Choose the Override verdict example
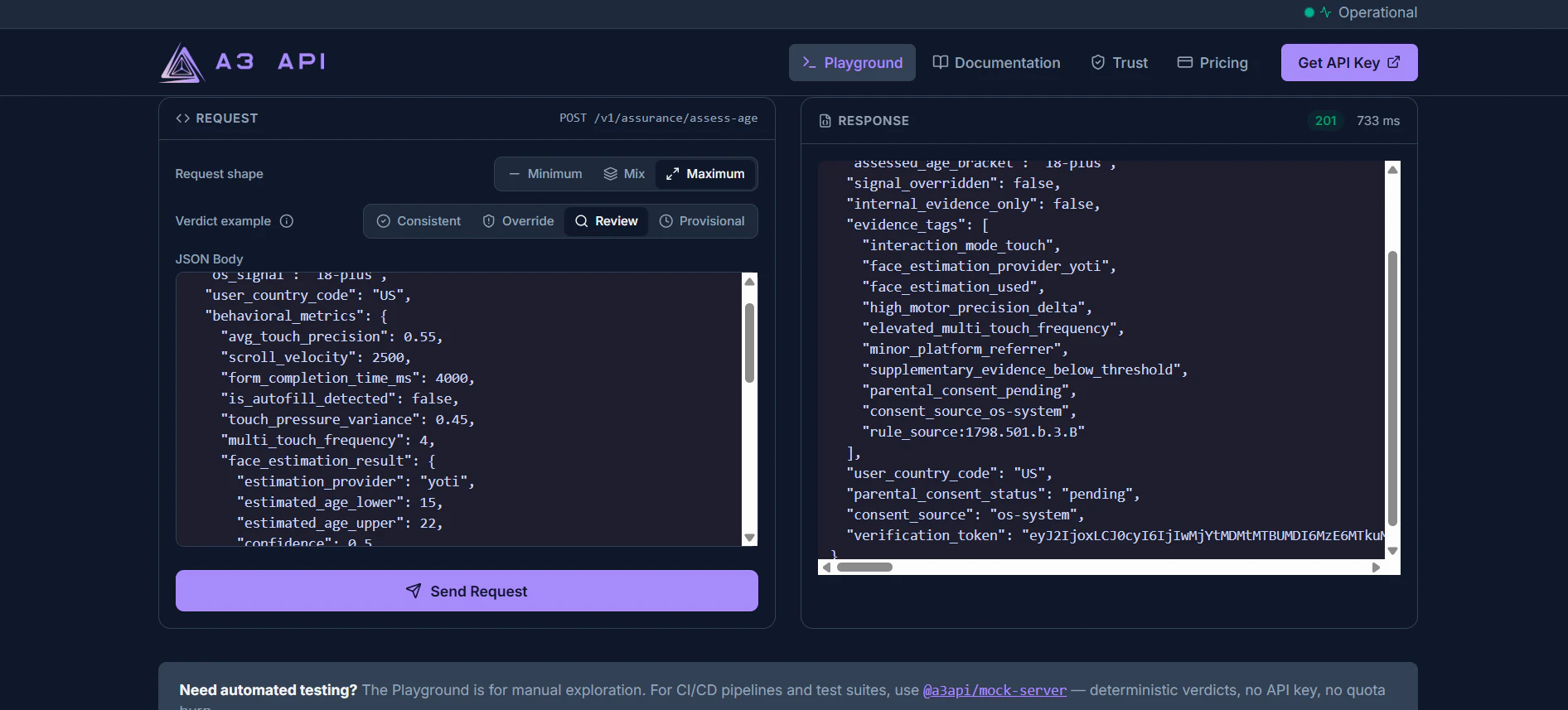The image size is (1568, 710). pos(519,221)
